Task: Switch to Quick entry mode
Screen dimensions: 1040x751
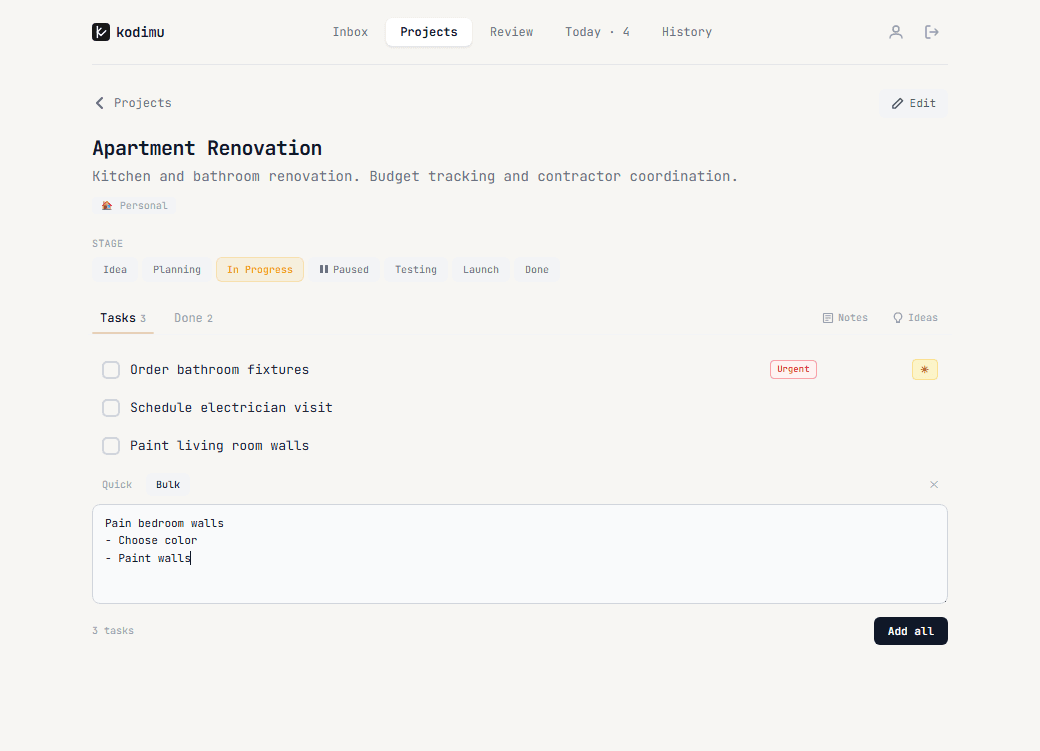Action: 117,484
